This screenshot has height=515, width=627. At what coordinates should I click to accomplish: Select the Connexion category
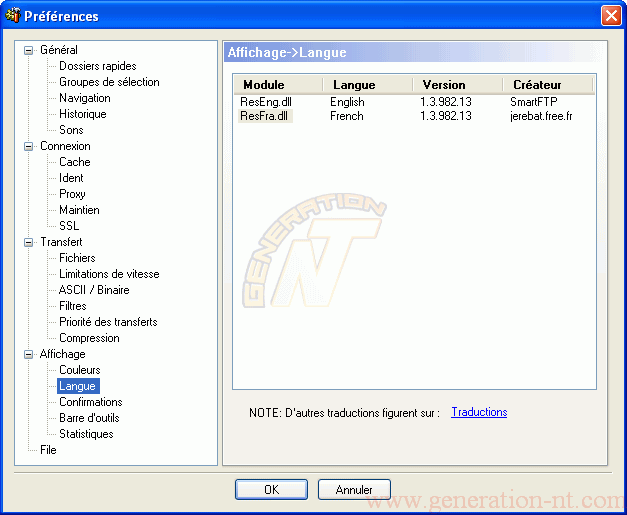(x=65, y=146)
